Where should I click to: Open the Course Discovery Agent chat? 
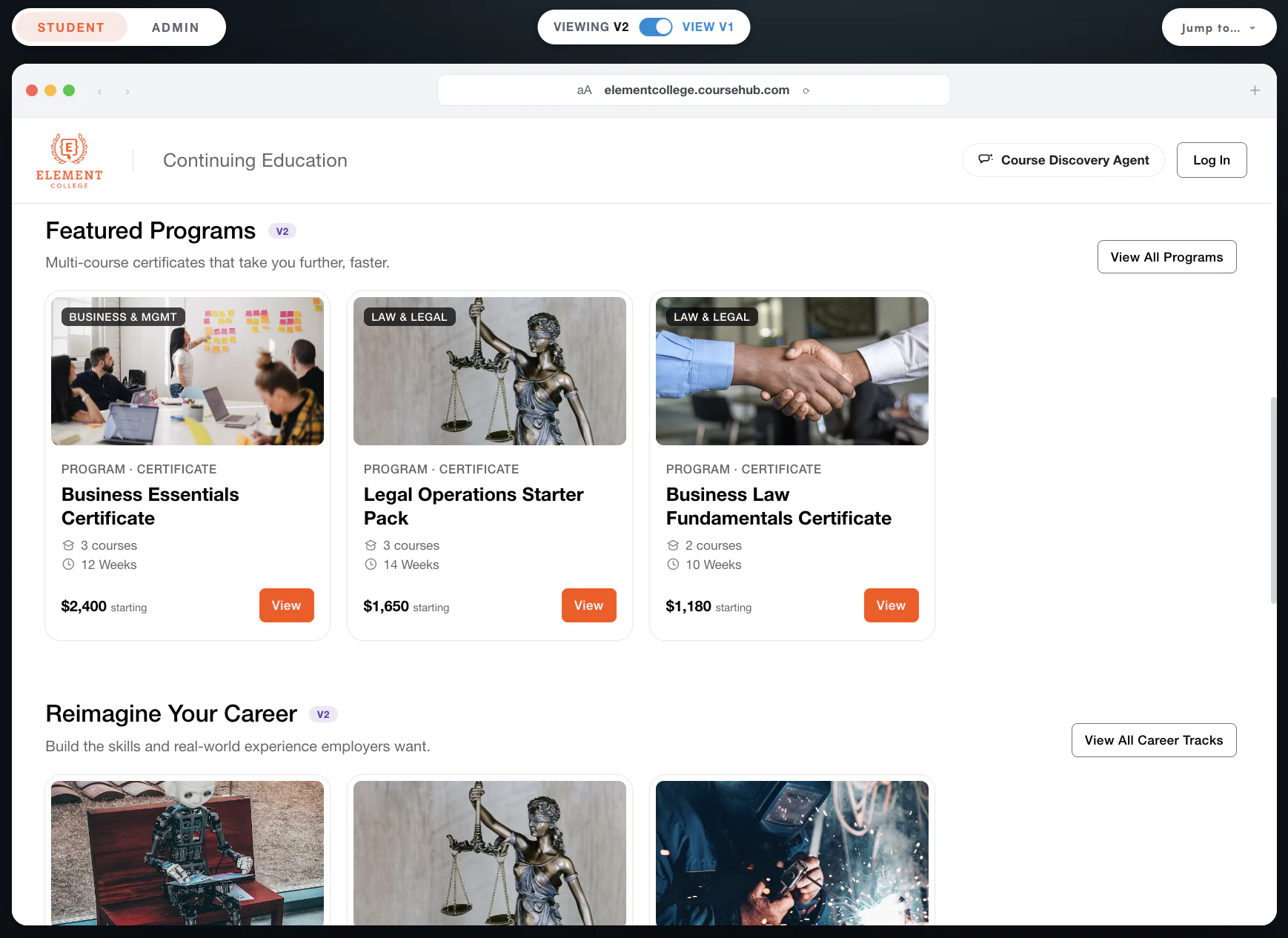[1063, 160]
